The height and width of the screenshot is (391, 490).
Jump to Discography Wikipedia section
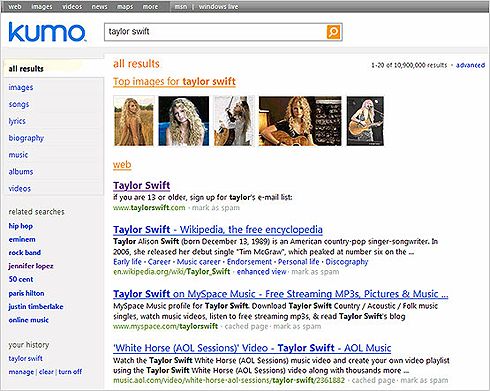coord(347,262)
